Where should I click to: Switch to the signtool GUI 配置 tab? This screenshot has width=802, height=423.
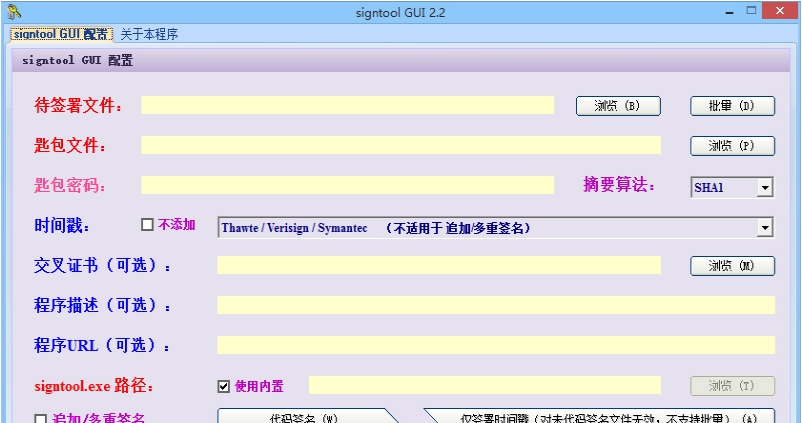click(61, 34)
